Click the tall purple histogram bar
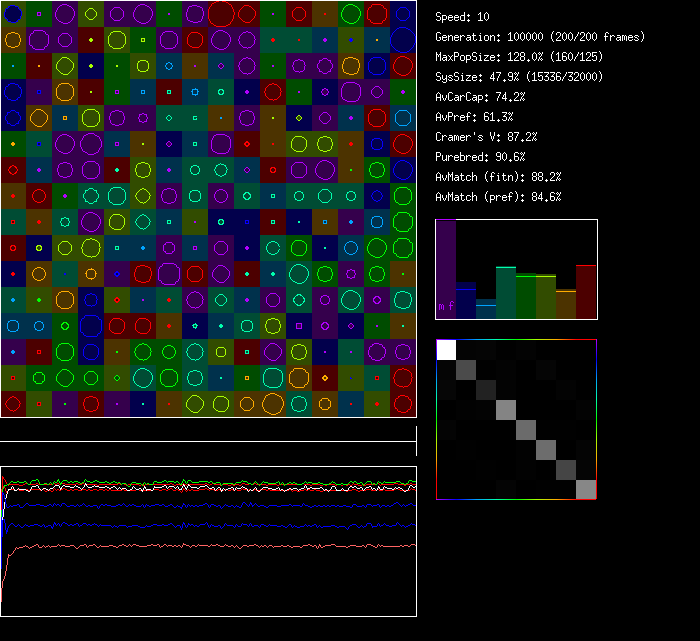The width and height of the screenshot is (700, 641). tap(446, 269)
